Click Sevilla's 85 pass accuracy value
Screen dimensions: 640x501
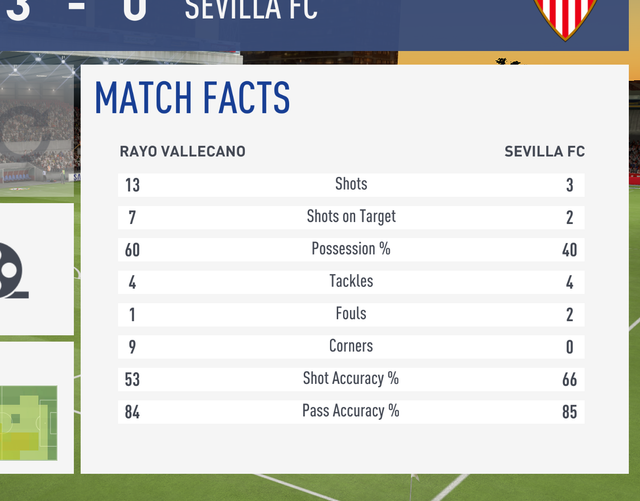tap(569, 412)
